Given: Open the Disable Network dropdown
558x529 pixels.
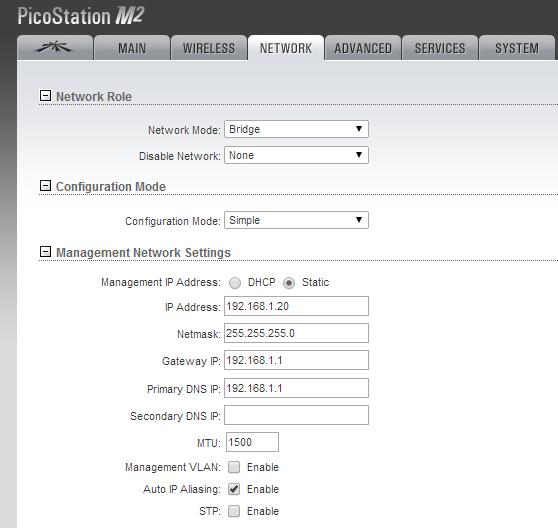Looking at the screenshot, I should tap(296, 155).
